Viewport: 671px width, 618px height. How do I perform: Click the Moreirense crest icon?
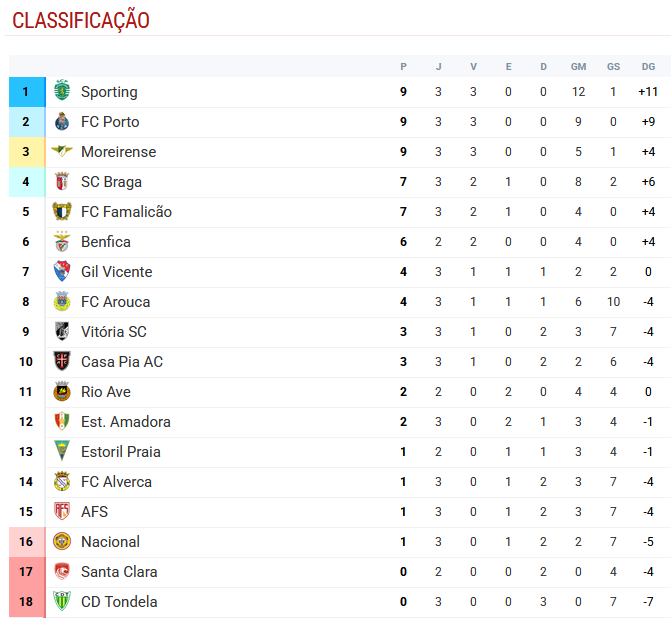[x=62, y=151]
